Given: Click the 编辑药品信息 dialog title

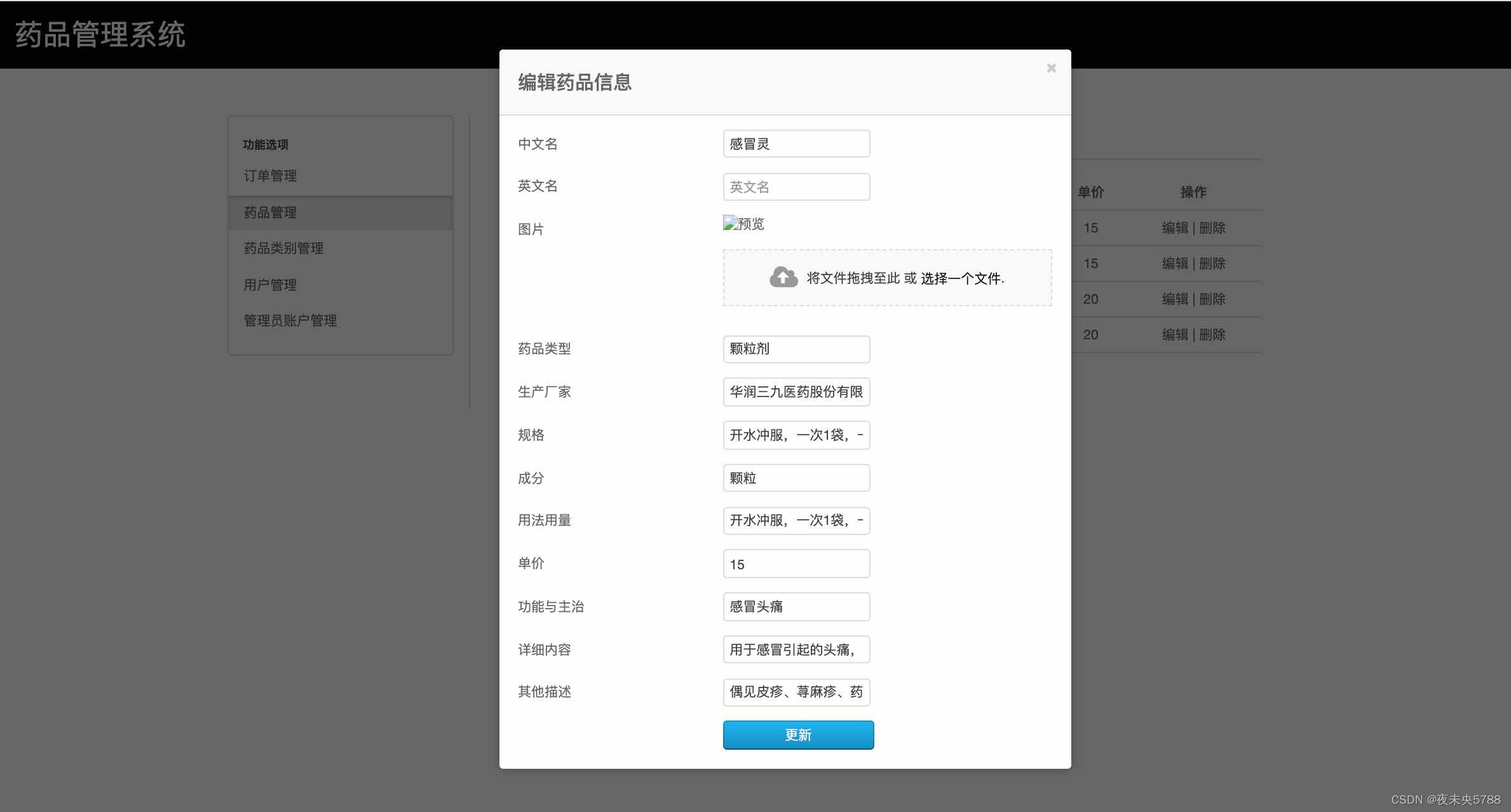Looking at the screenshot, I should 575,83.
